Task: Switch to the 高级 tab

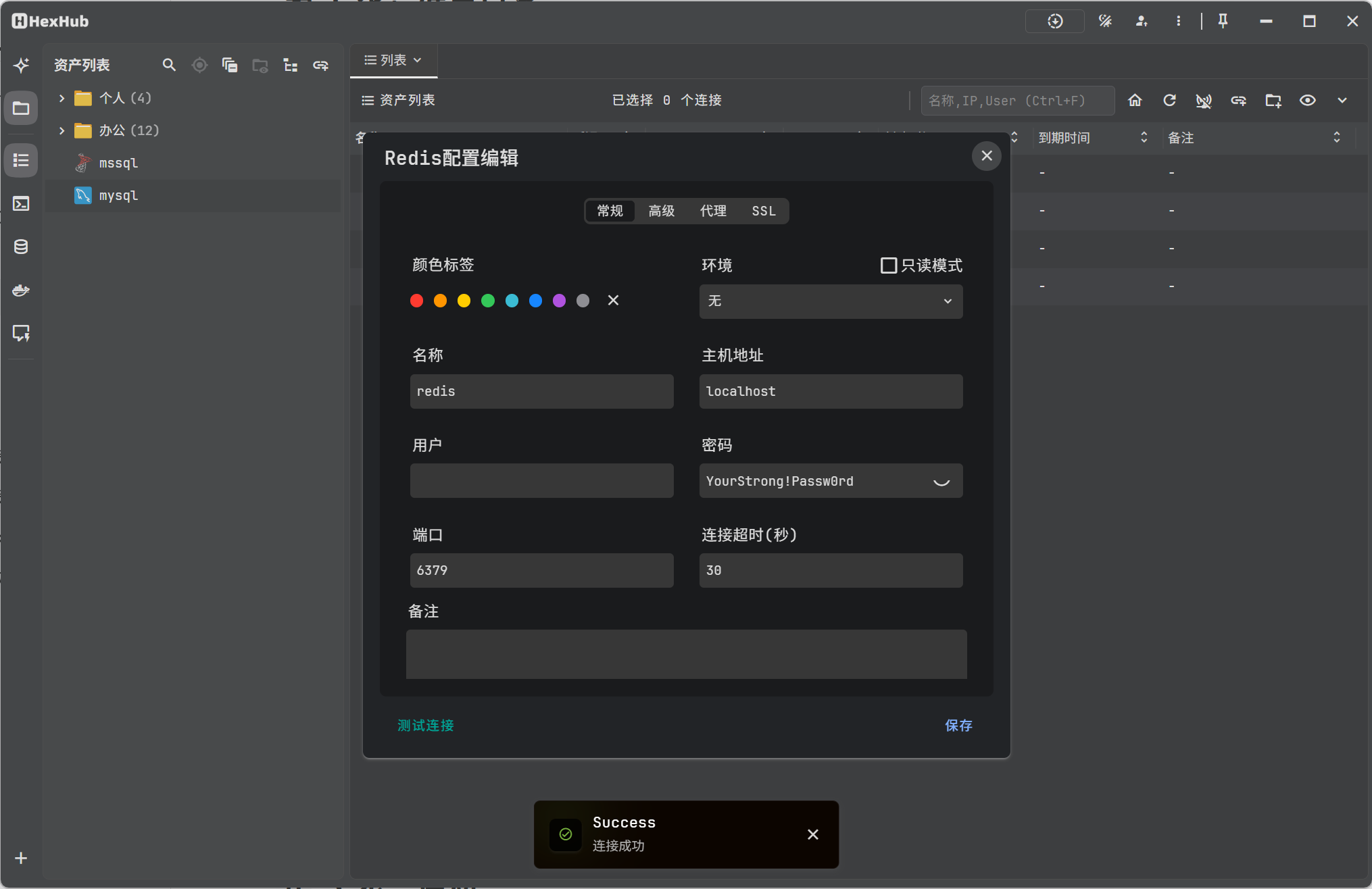Action: pyautogui.click(x=661, y=211)
